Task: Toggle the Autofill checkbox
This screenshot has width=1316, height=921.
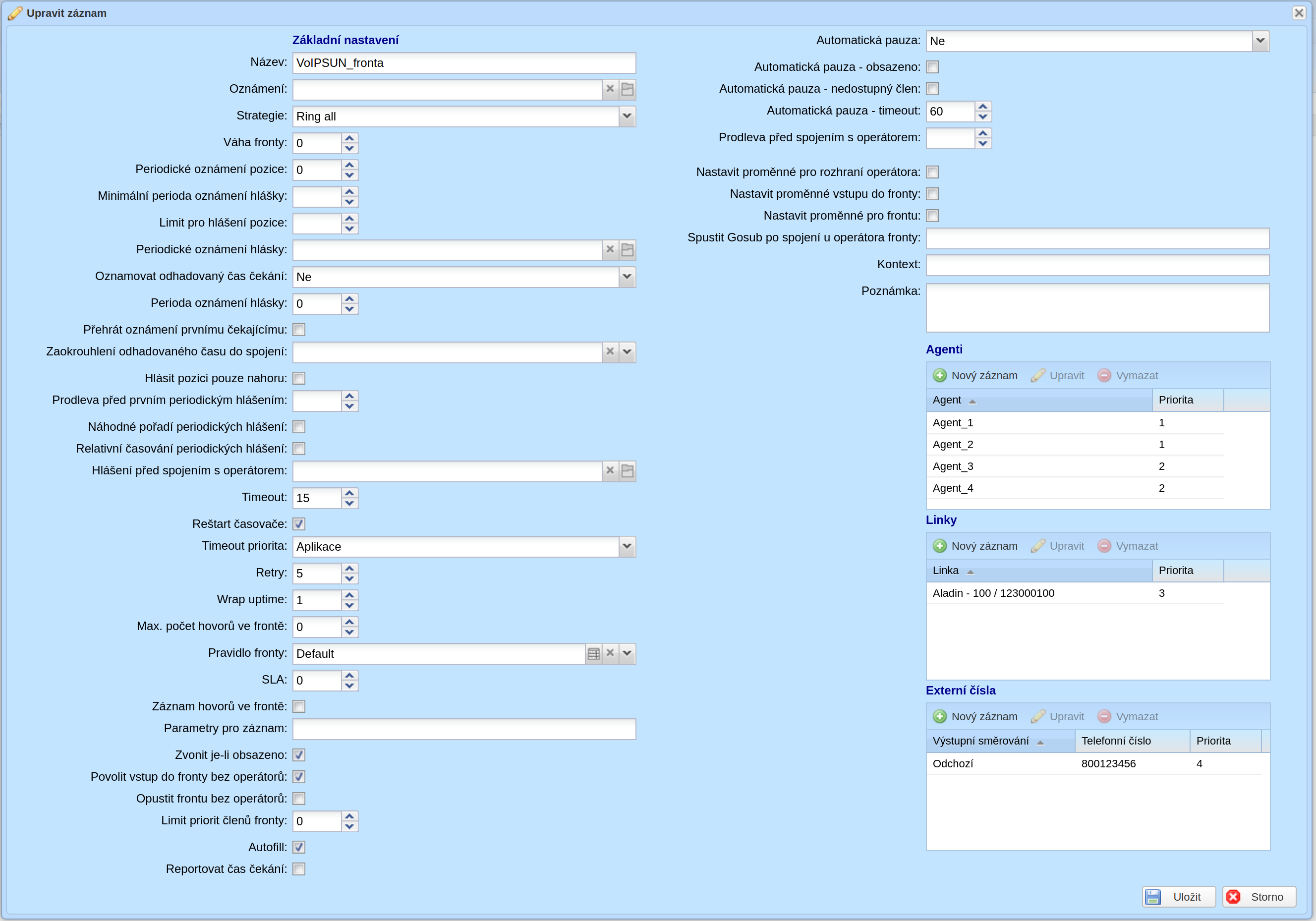Action: (299, 847)
